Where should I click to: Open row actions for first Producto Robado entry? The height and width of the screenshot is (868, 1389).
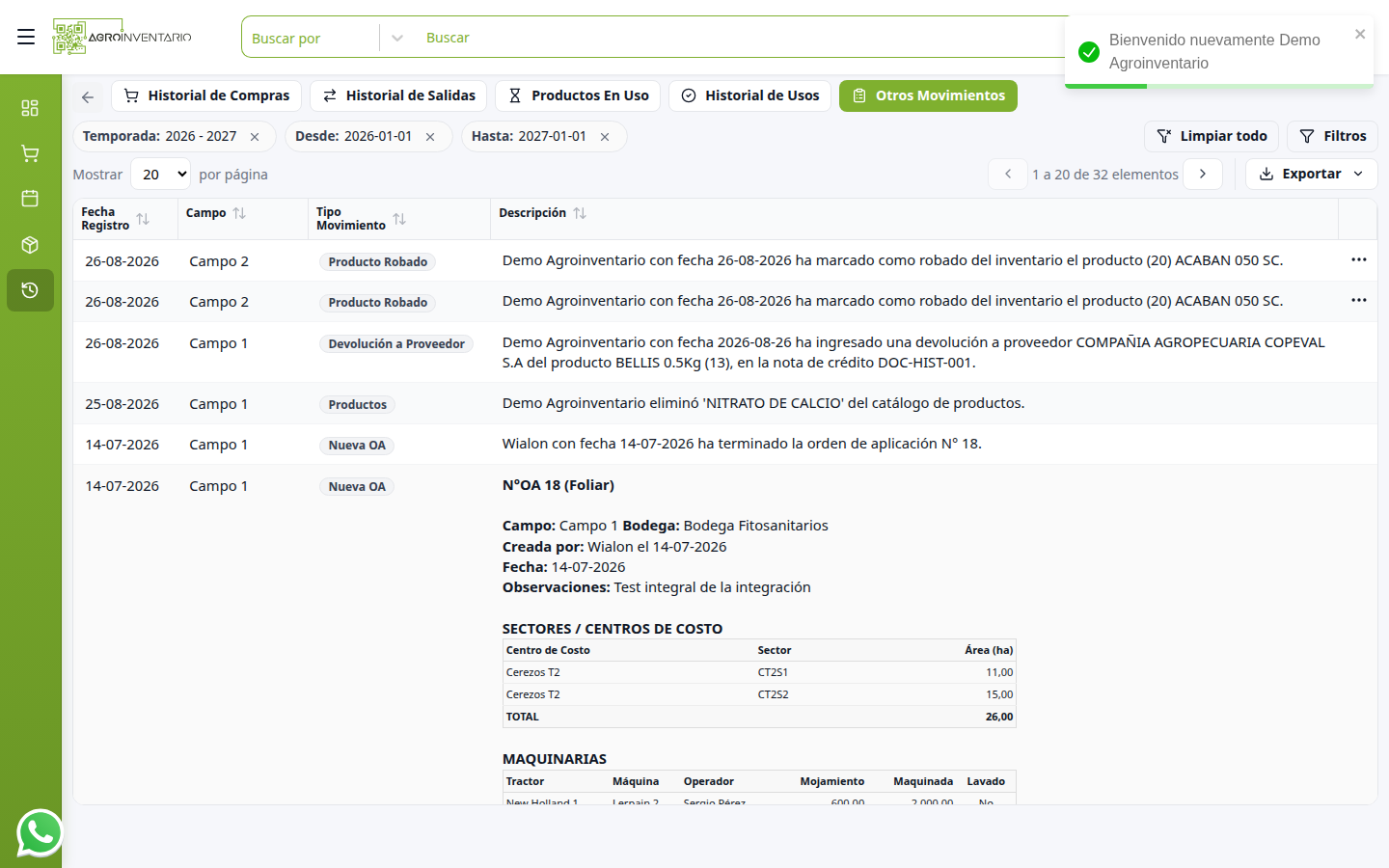pyautogui.click(x=1359, y=259)
